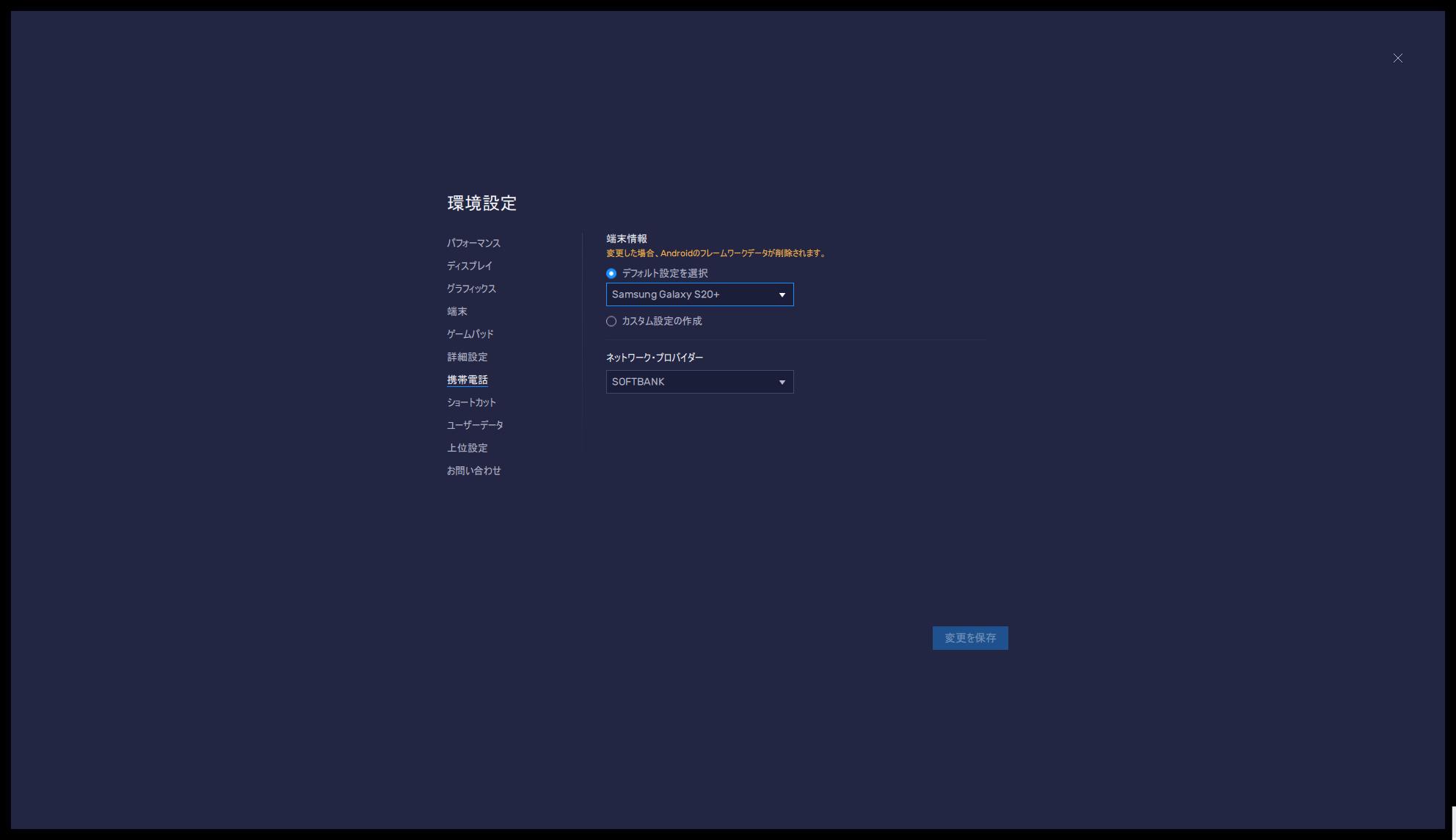Viewport: 1456px width, 840px height.
Task: Click the network provider dropdown arrow
Action: [x=782, y=381]
